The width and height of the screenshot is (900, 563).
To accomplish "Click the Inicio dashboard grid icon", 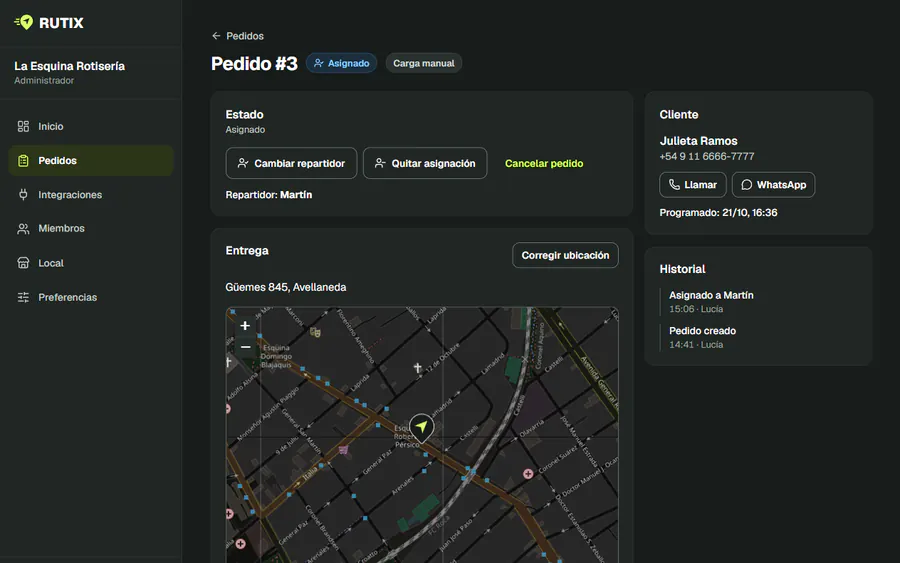I will click(23, 126).
